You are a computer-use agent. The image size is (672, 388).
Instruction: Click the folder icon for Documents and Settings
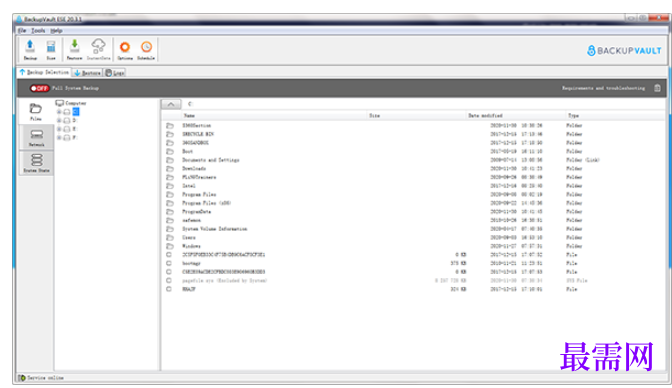[170, 160]
